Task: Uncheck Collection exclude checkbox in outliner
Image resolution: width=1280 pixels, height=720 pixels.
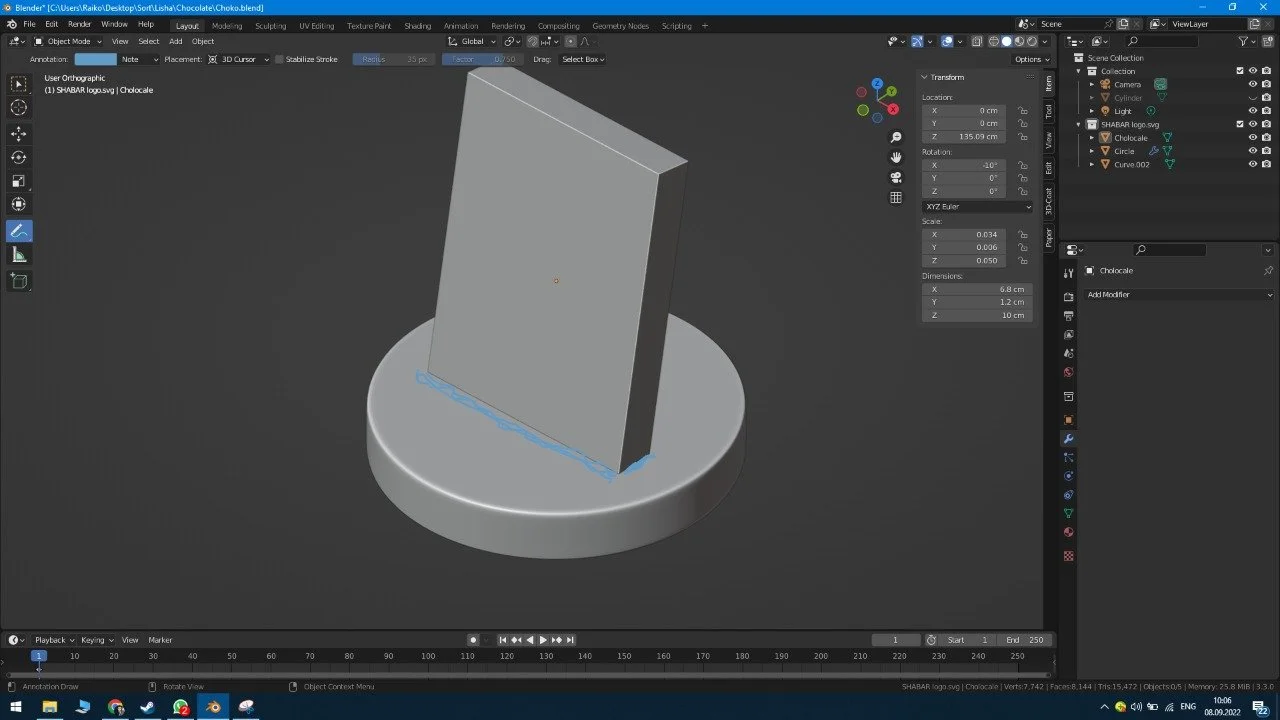Action: tap(1240, 71)
